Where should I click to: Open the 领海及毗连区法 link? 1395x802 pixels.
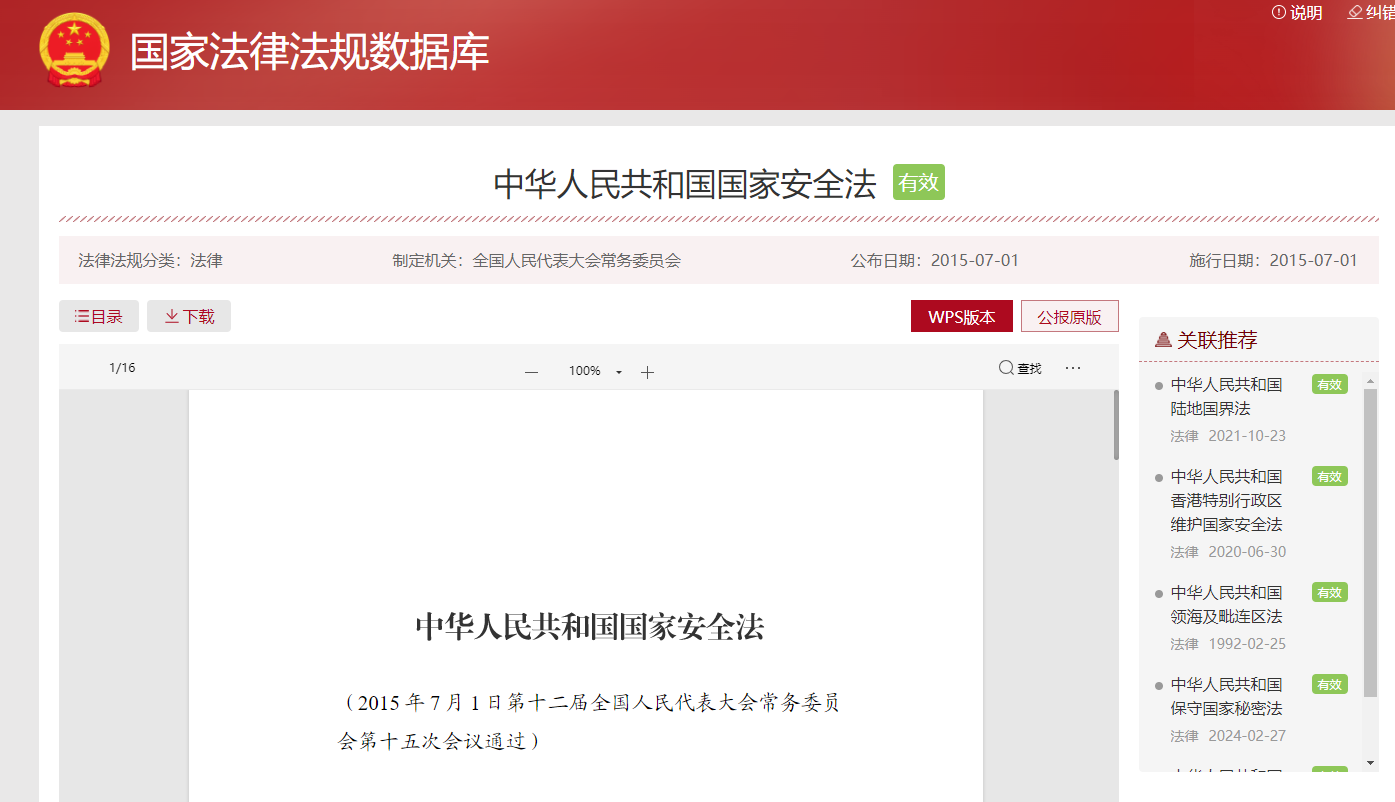1226,605
